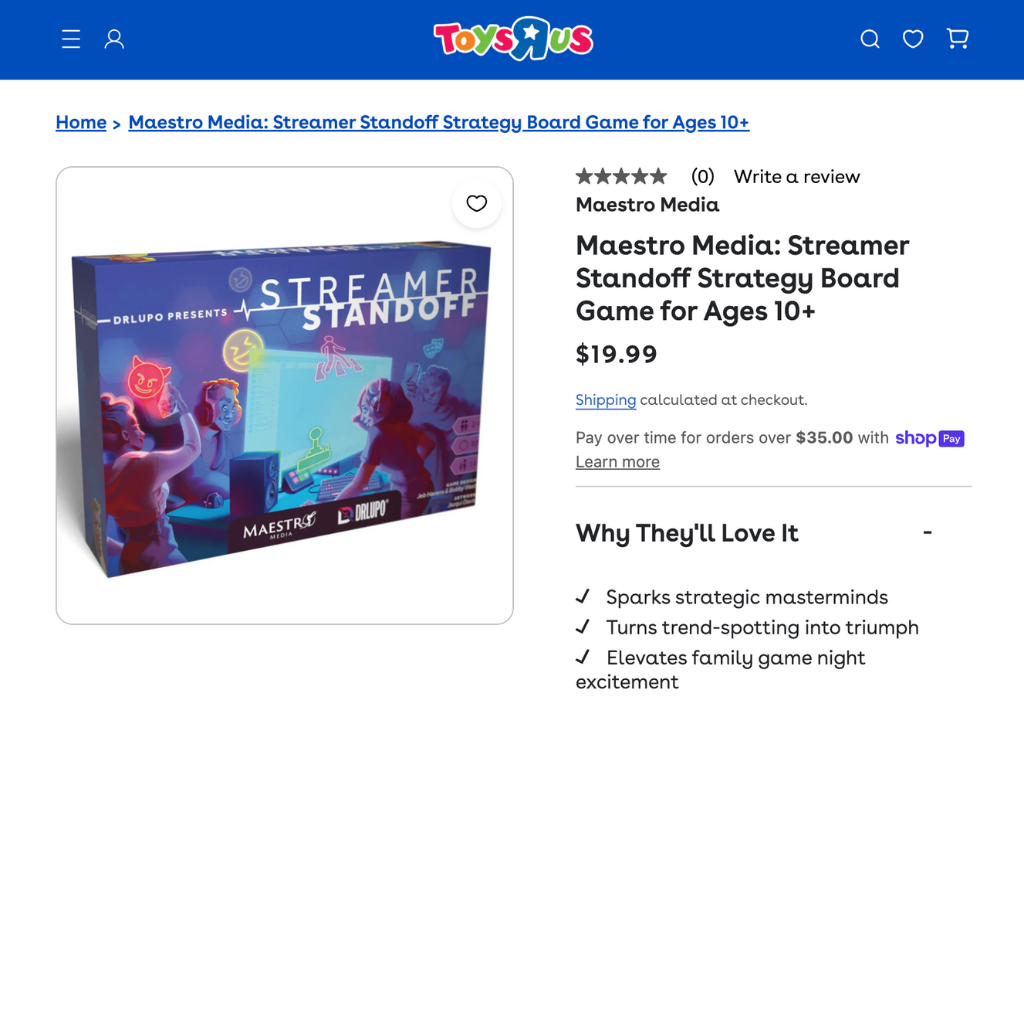Click the minus icon beside Why They'll Love It
This screenshot has height=1024, width=1024.
pyautogui.click(x=927, y=533)
